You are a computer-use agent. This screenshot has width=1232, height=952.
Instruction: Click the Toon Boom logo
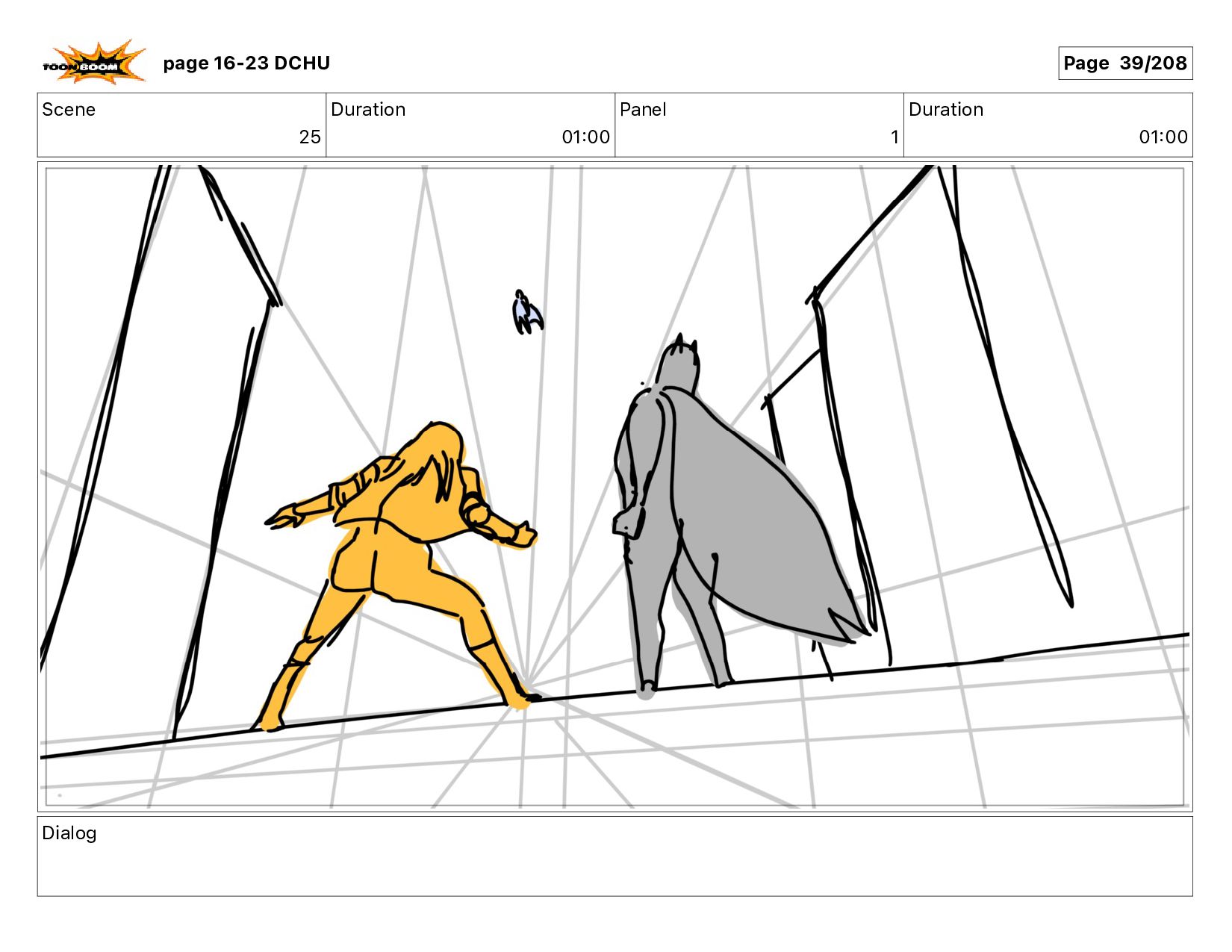(x=93, y=62)
